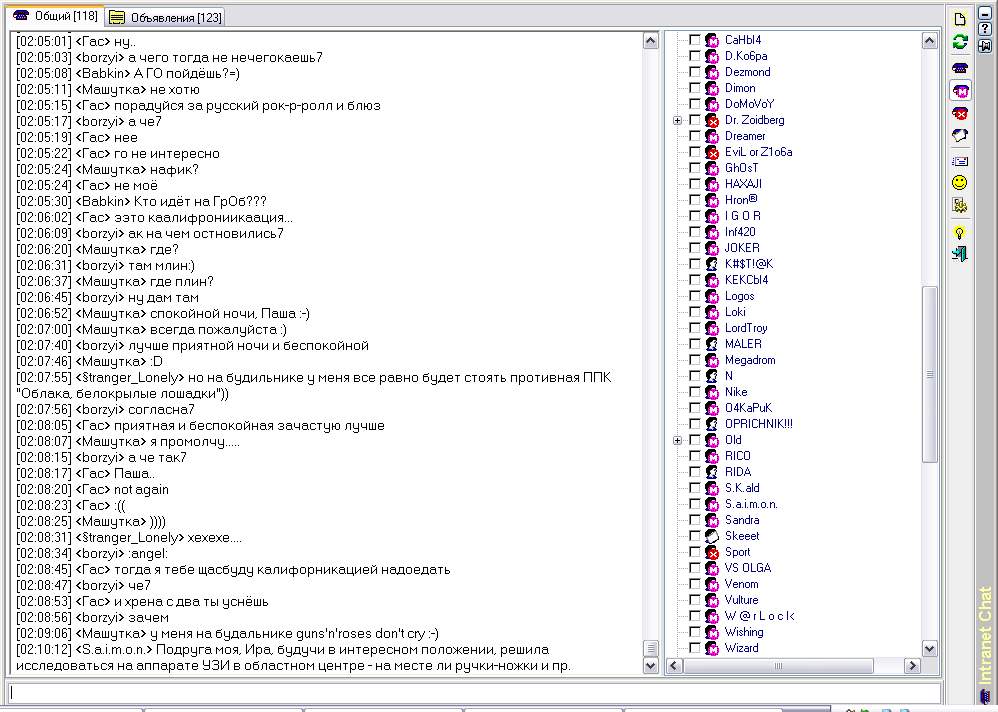Click the red X telephone icon
Viewport: 998px width, 712px height.
tap(959, 113)
